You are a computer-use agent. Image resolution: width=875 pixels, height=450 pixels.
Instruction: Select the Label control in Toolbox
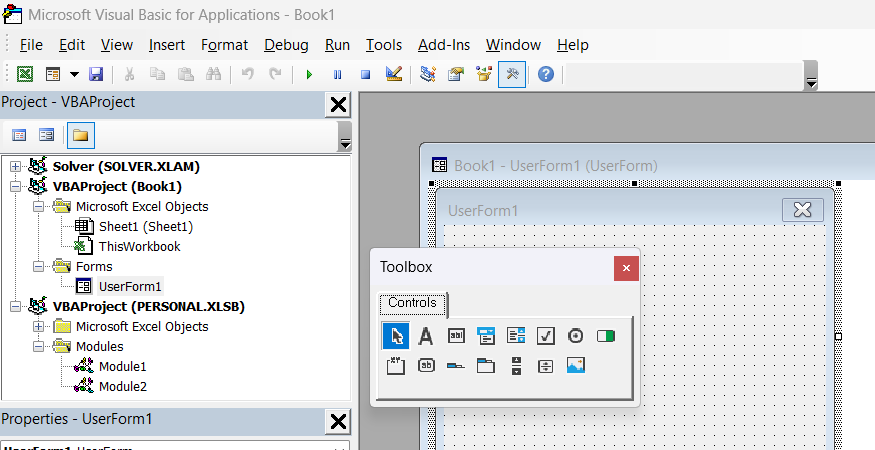[x=426, y=336]
